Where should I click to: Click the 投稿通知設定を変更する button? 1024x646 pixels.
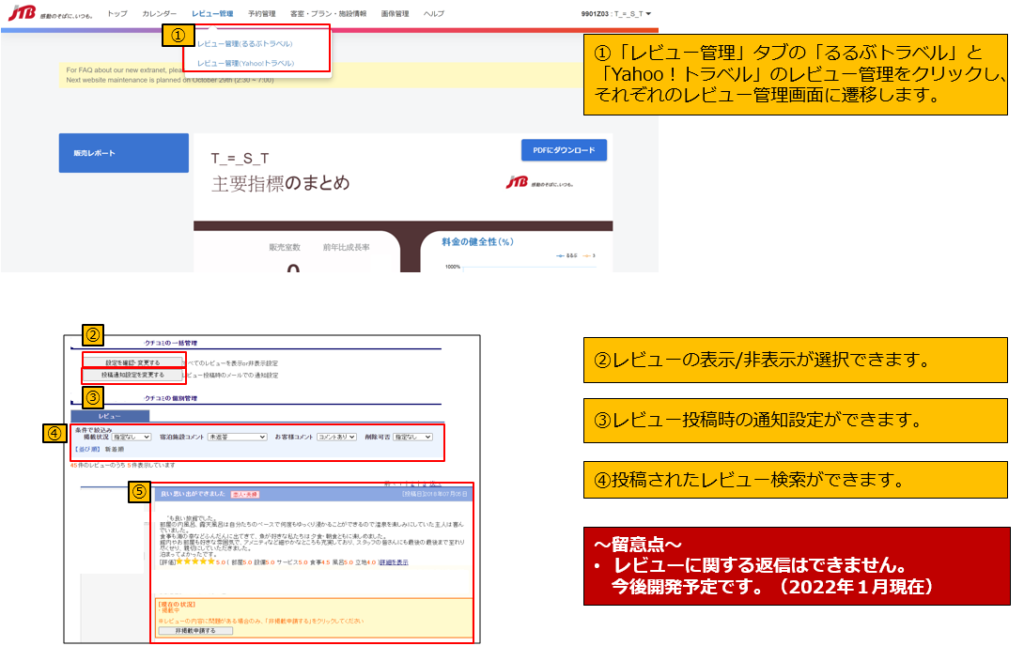coord(133,375)
